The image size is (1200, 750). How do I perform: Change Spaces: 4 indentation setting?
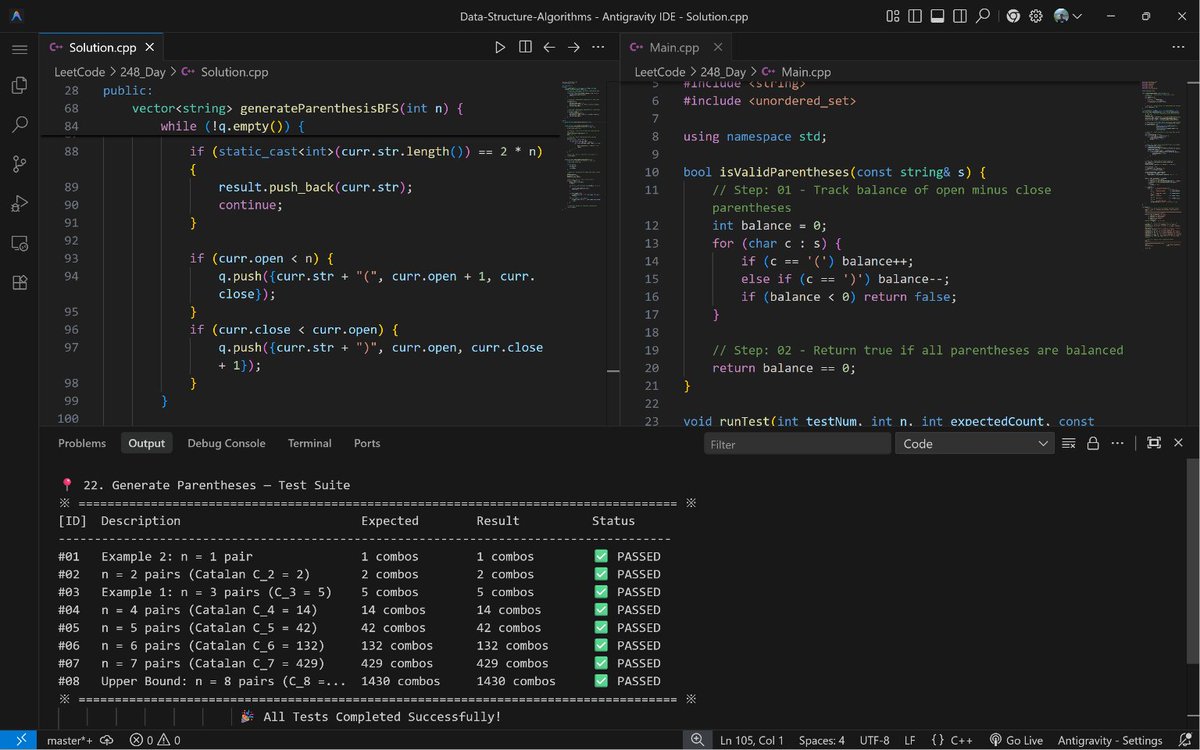[x=821, y=740]
